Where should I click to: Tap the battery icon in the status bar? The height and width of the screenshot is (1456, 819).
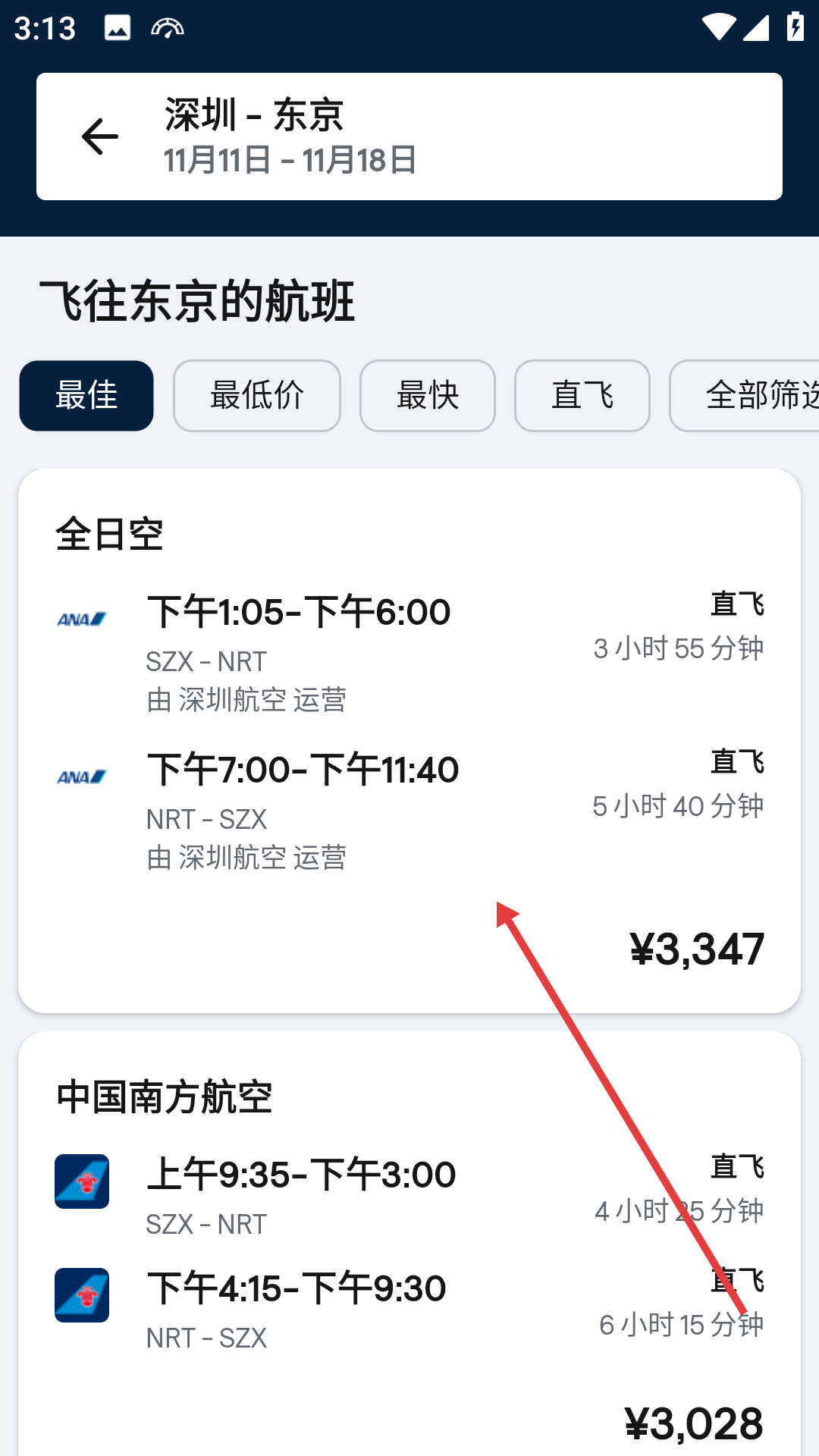coord(794,25)
